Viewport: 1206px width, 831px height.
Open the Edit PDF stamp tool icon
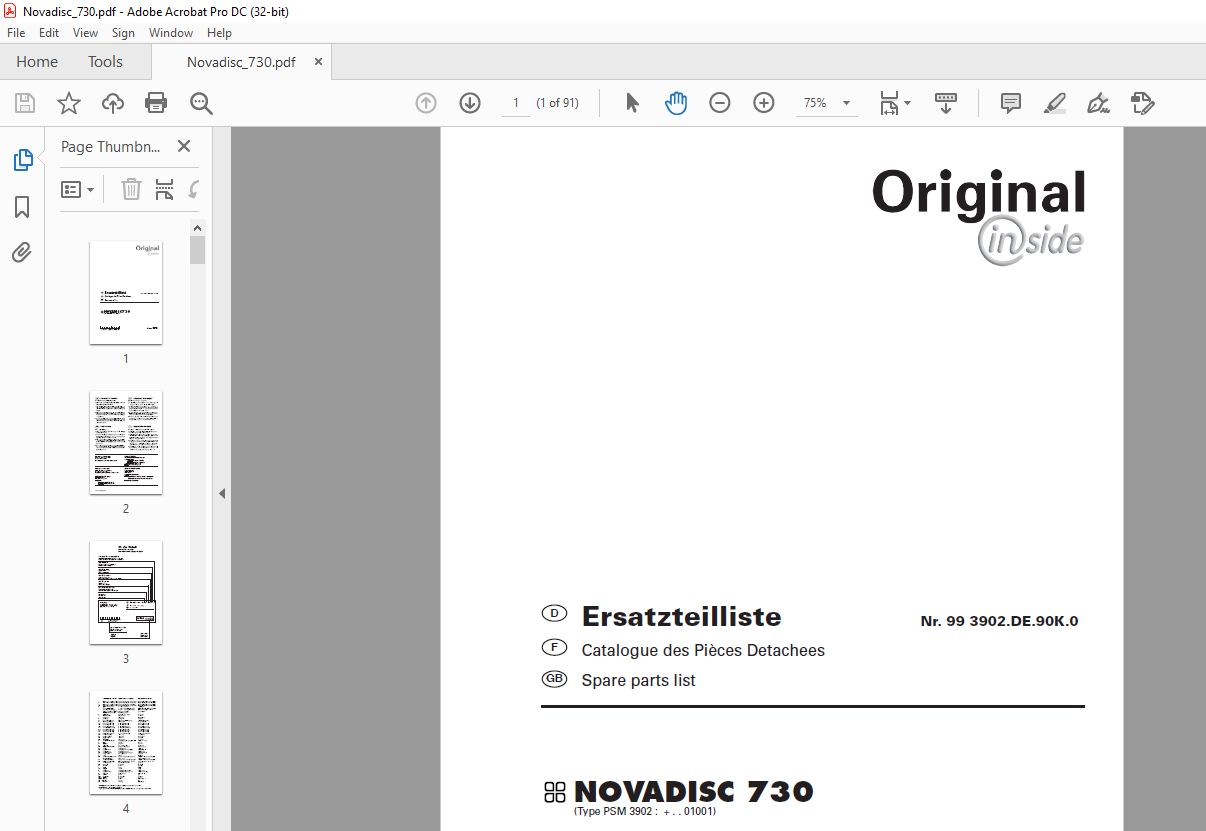(1143, 103)
